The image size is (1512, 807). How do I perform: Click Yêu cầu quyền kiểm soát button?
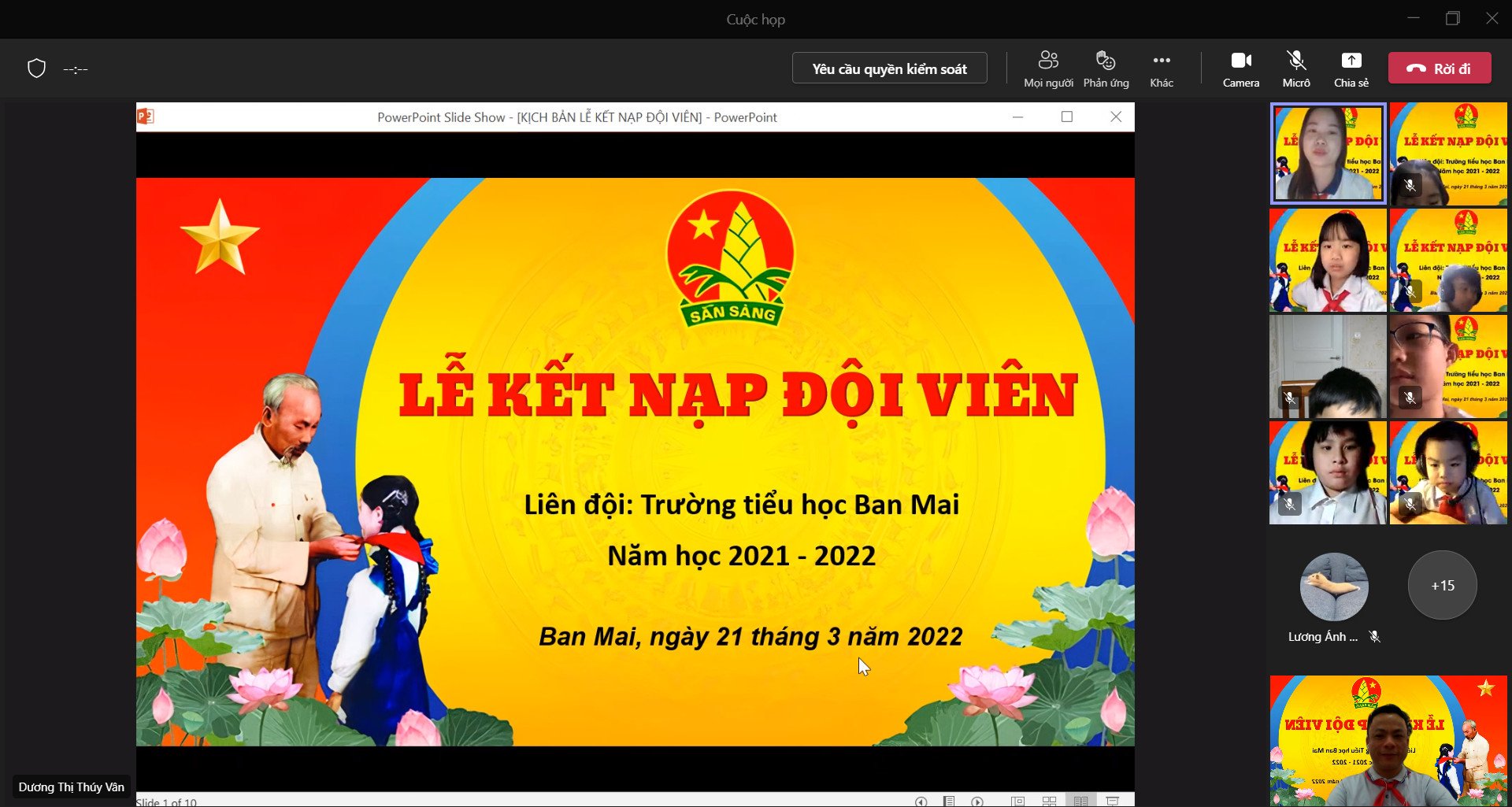coord(889,68)
